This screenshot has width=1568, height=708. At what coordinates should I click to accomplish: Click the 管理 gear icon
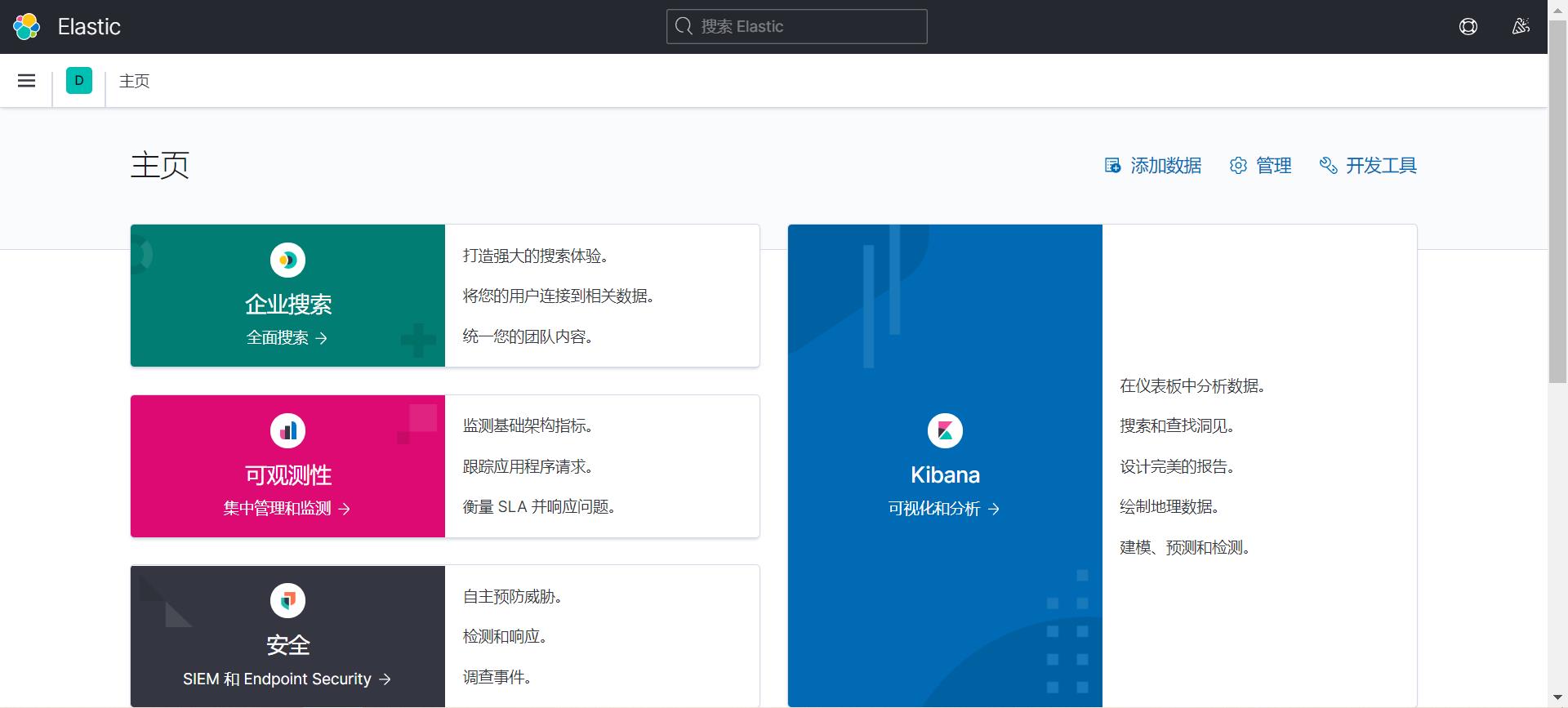click(1238, 166)
